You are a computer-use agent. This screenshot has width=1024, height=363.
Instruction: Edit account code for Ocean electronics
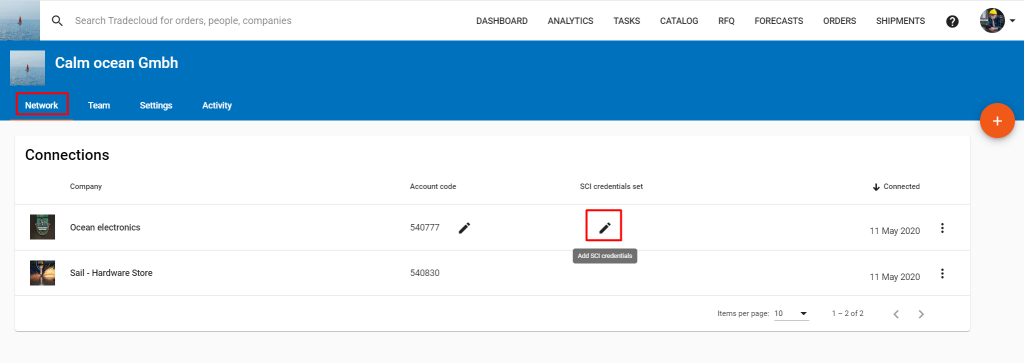click(x=464, y=228)
